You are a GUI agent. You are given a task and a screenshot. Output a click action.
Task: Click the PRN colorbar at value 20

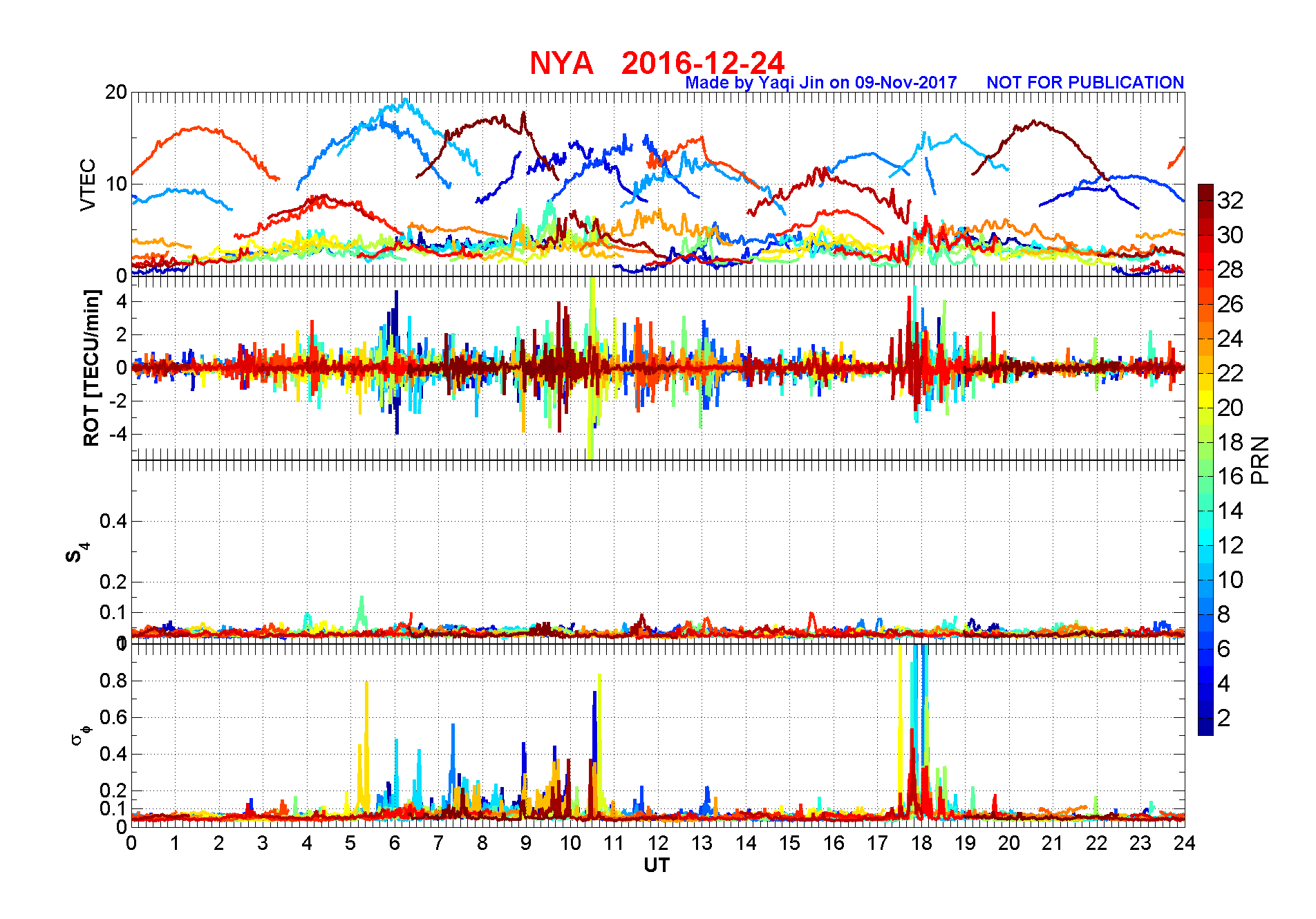click(1205, 408)
